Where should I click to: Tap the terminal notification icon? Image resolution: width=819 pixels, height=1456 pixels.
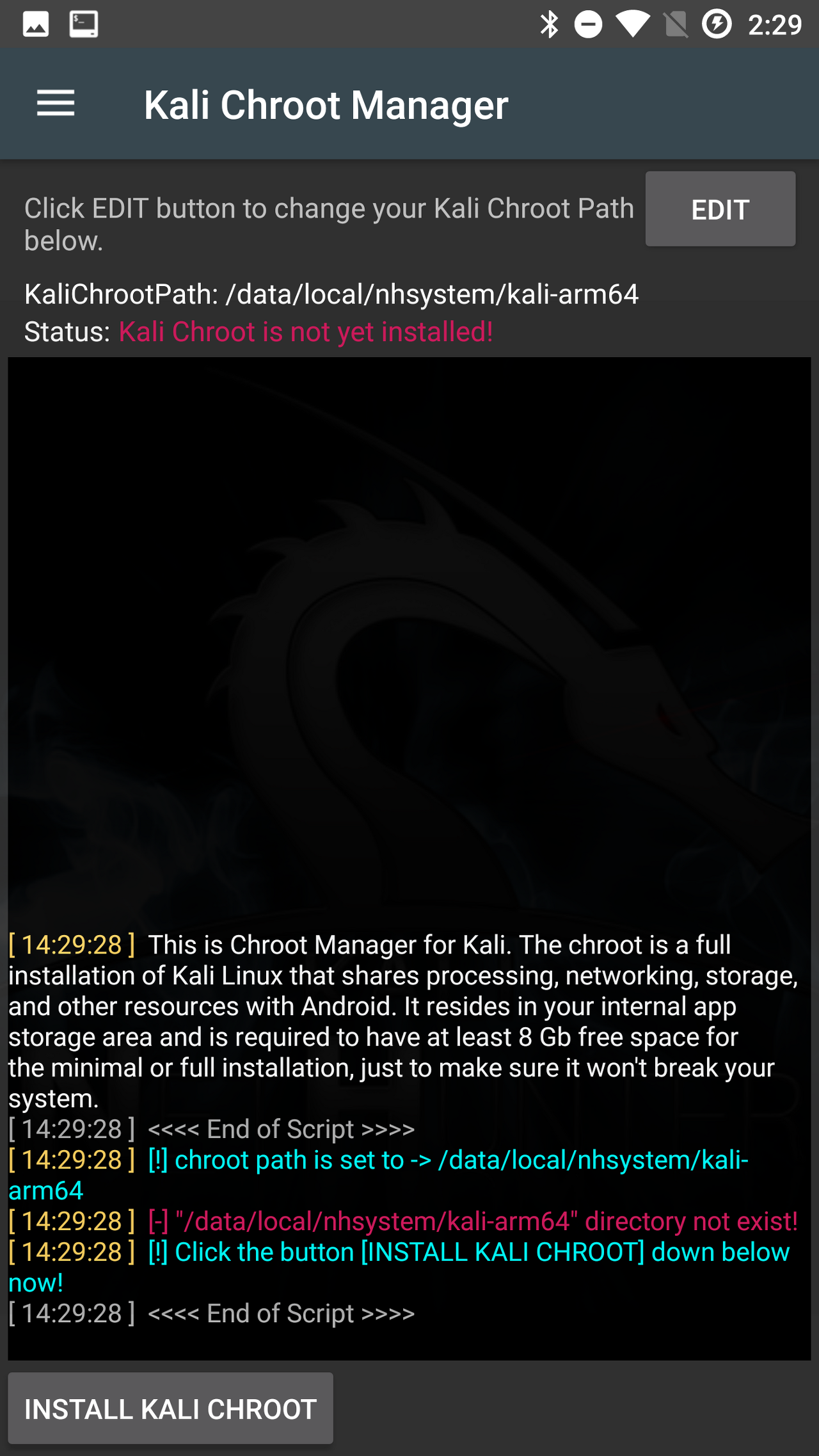84,25
